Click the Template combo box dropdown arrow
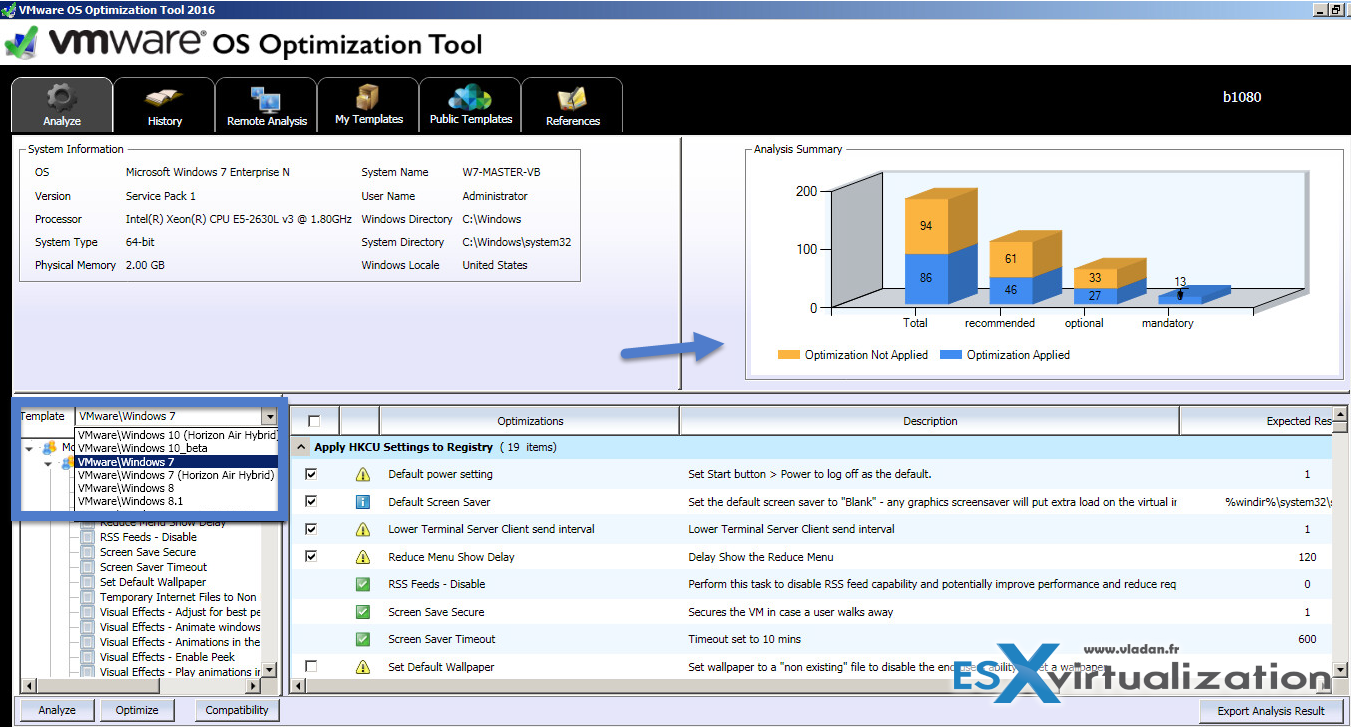1351x727 pixels. [x=268, y=416]
